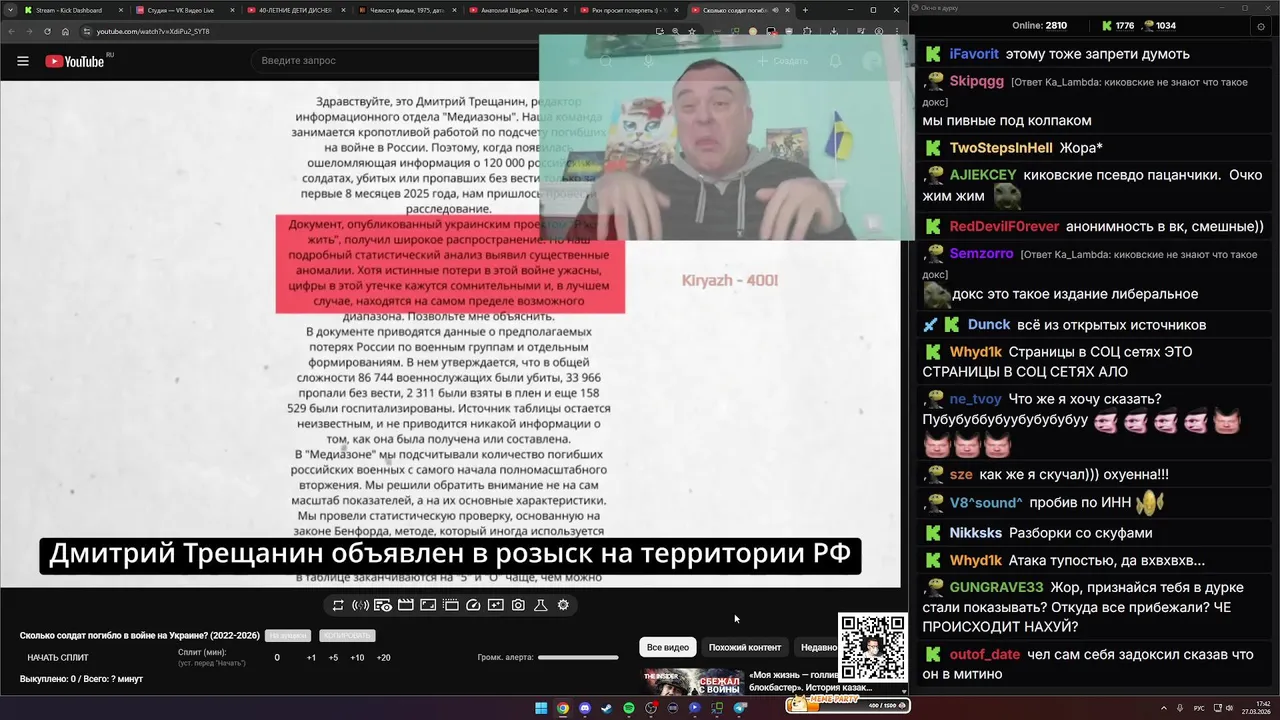Click the На аукцион button
This screenshot has height=720, width=1280.
288,636
